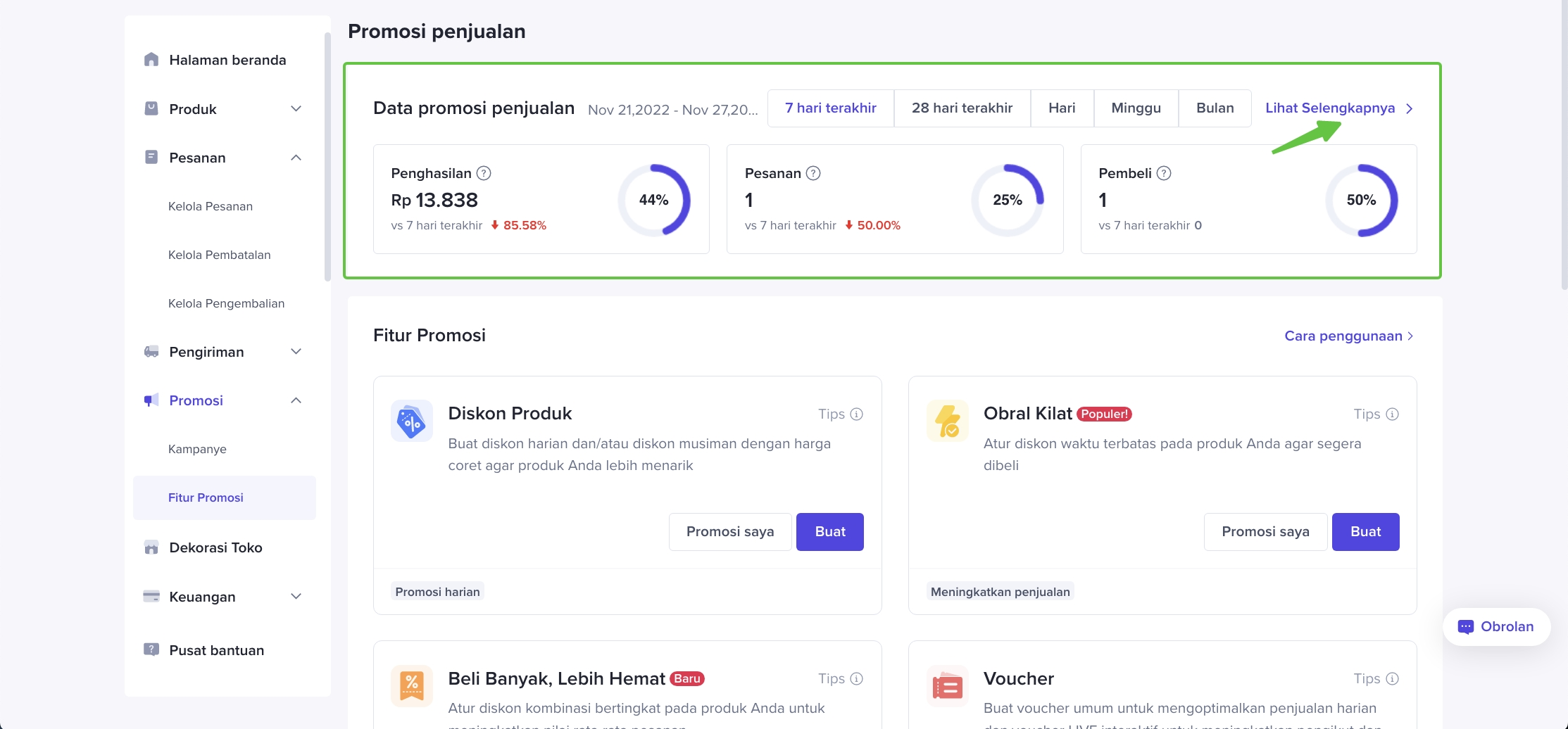This screenshot has width=1568, height=729.
Task: Click the Voucher ticket icon
Action: coord(947,686)
